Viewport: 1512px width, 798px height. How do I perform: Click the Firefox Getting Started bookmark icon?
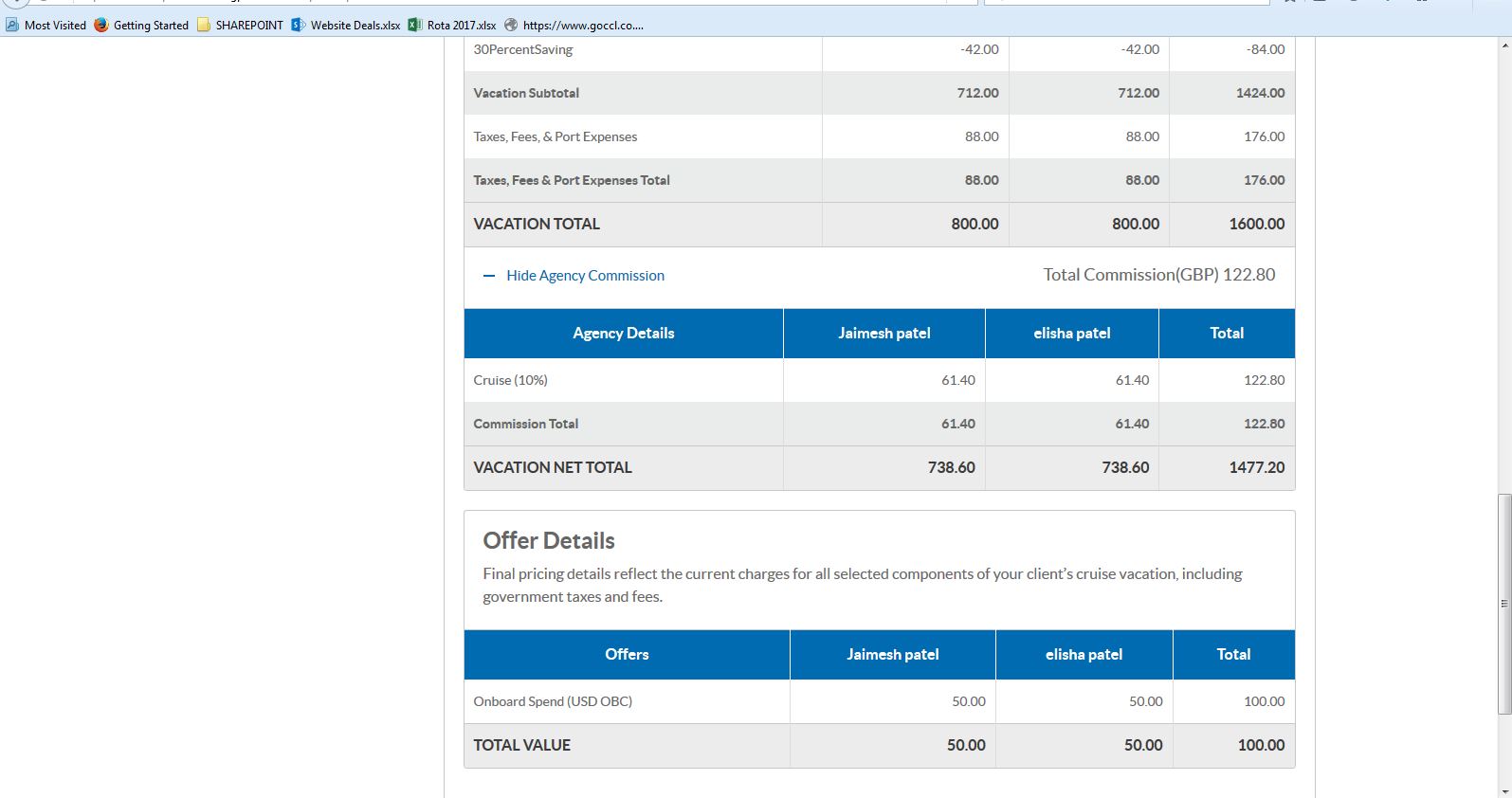click(x=101, y=26)
